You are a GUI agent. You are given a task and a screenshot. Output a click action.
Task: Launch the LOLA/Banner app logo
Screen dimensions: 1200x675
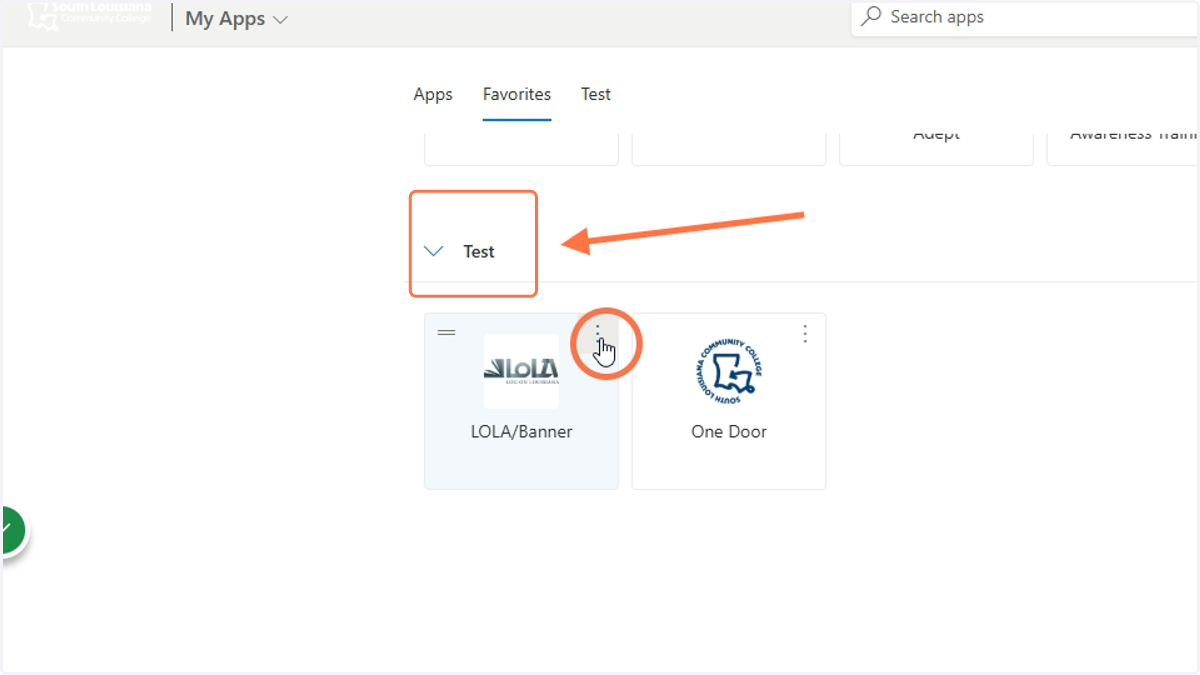[x=521, y=371]
